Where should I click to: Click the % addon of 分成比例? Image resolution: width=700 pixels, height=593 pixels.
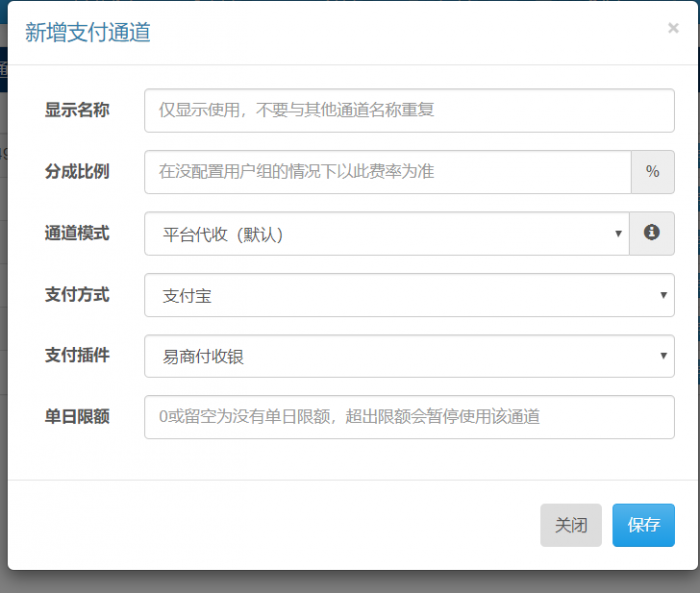pyautogui.click(x=652, y=172)
